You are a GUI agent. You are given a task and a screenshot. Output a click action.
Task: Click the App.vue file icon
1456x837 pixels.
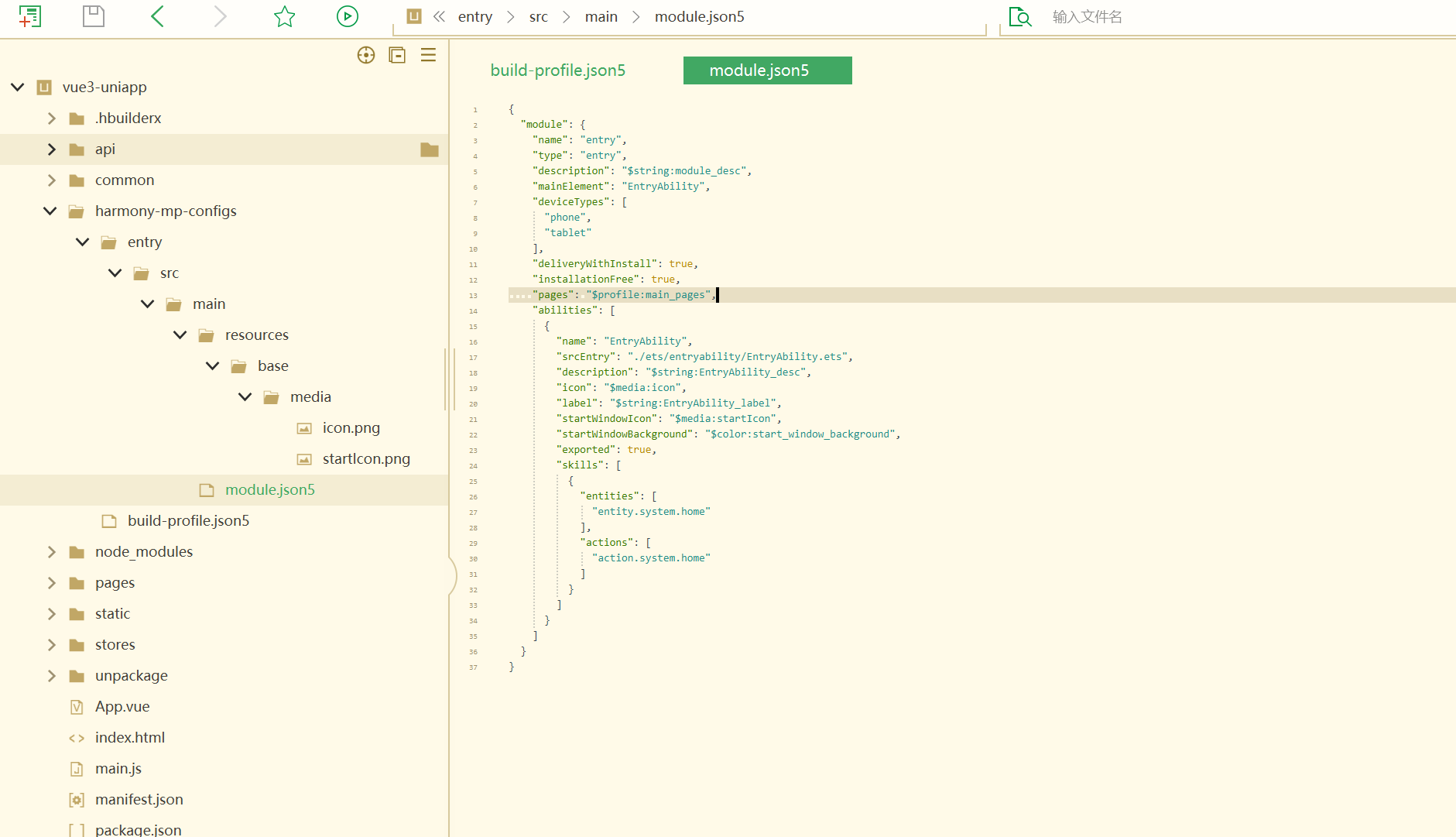coord(77,707)
